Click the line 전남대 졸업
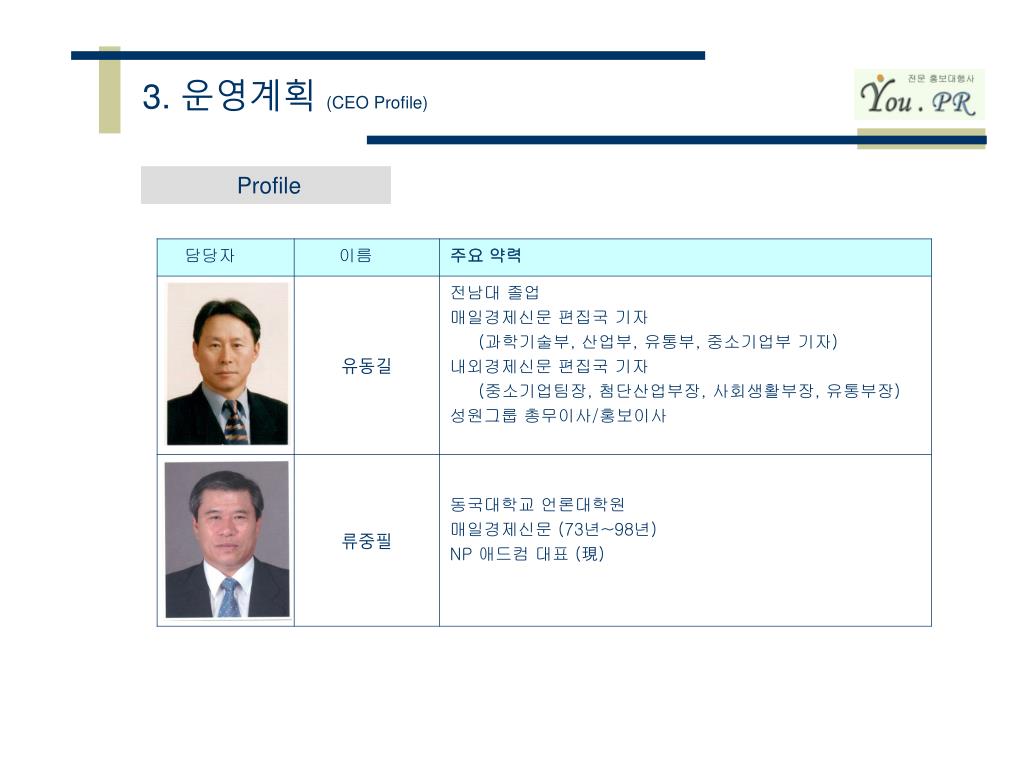The width and height of the screenshot is (1024, 768). tap(494, 293)
